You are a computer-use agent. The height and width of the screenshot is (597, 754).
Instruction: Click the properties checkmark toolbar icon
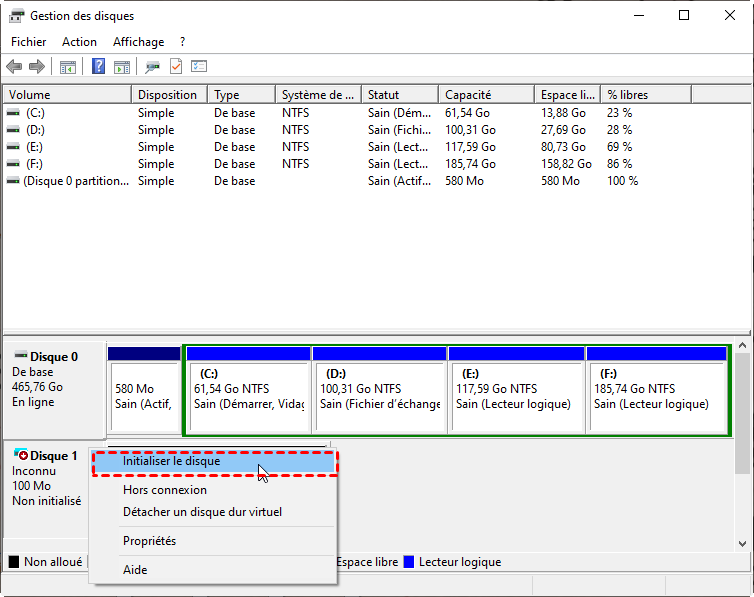pos(176,66)
